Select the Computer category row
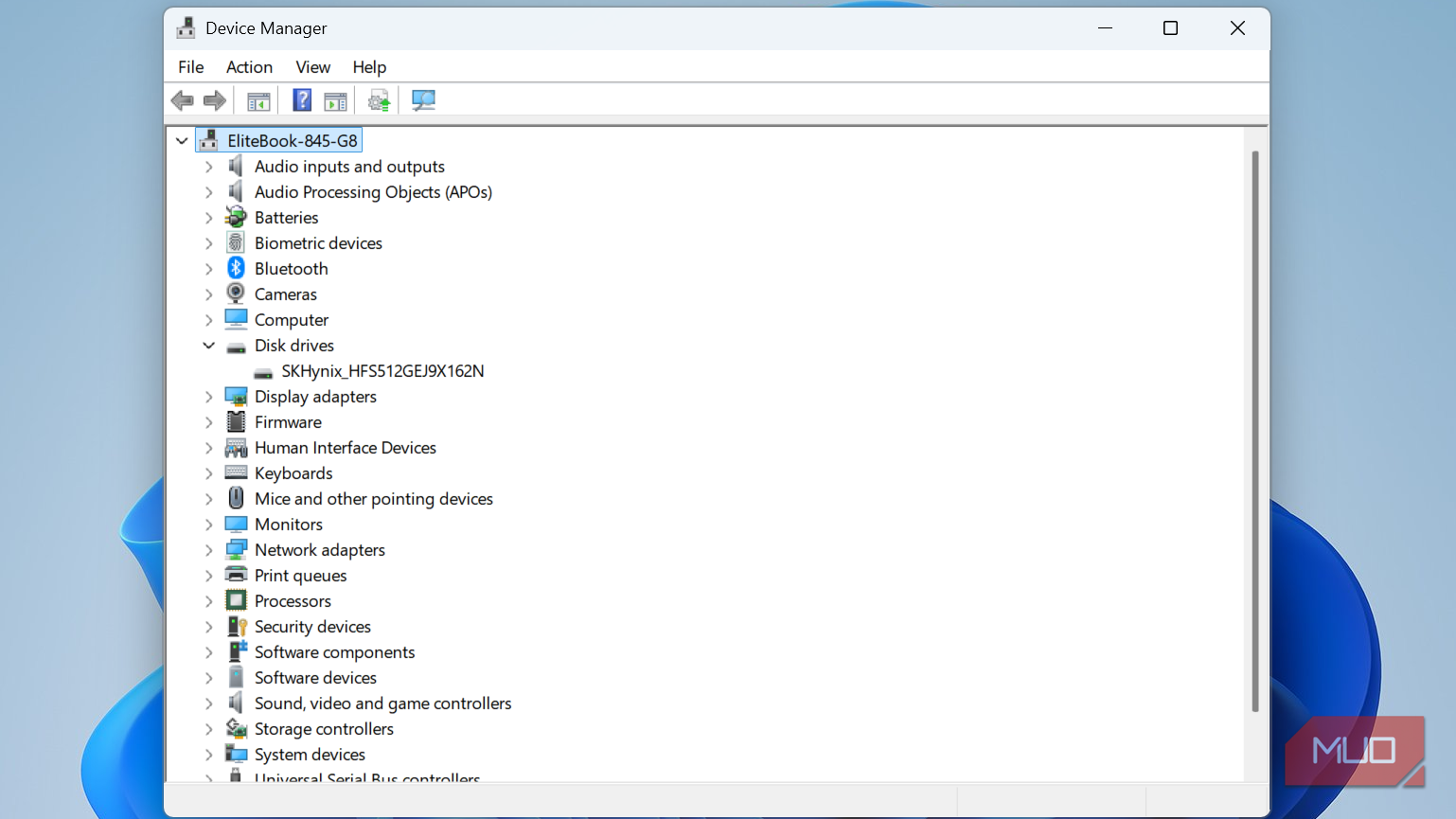The image size is (1456, 819). click(x=292, y=320)
